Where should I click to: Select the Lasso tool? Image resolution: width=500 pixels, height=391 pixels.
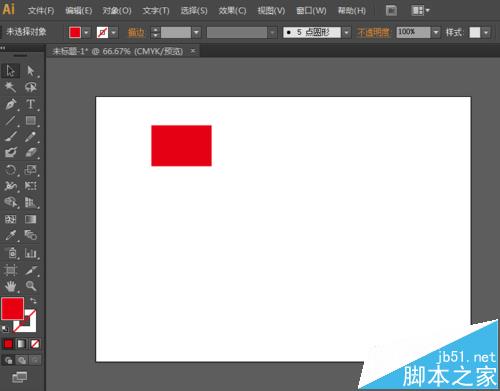coord(31,87)
